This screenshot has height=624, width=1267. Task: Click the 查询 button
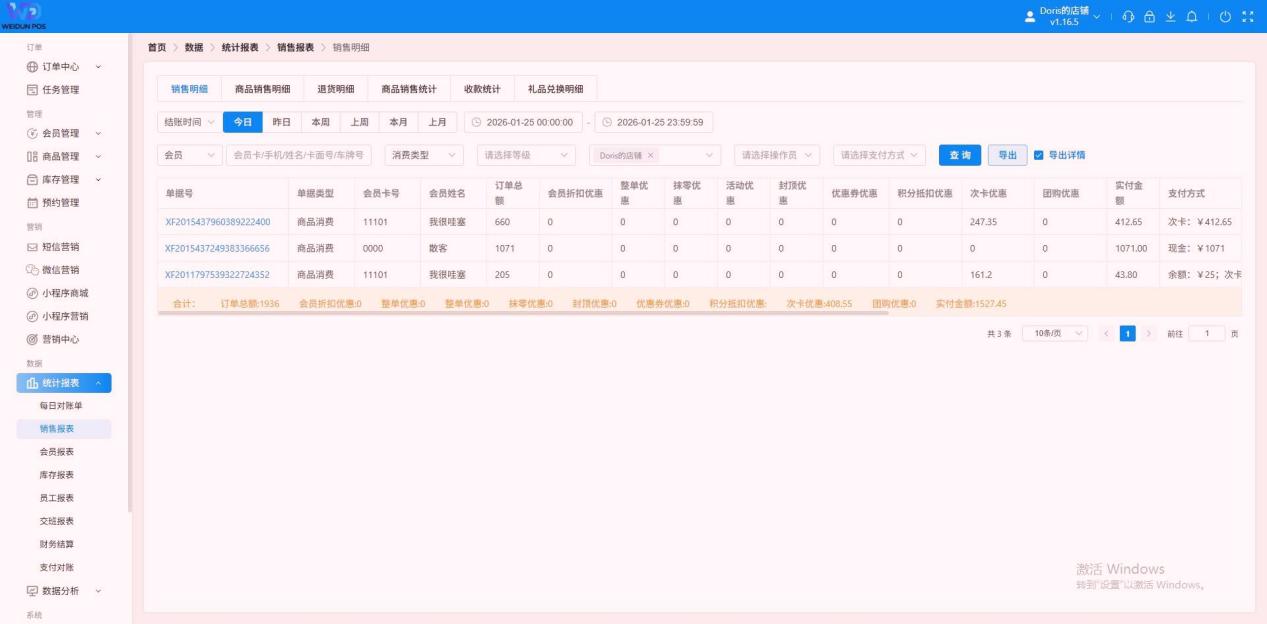(960, 155)
